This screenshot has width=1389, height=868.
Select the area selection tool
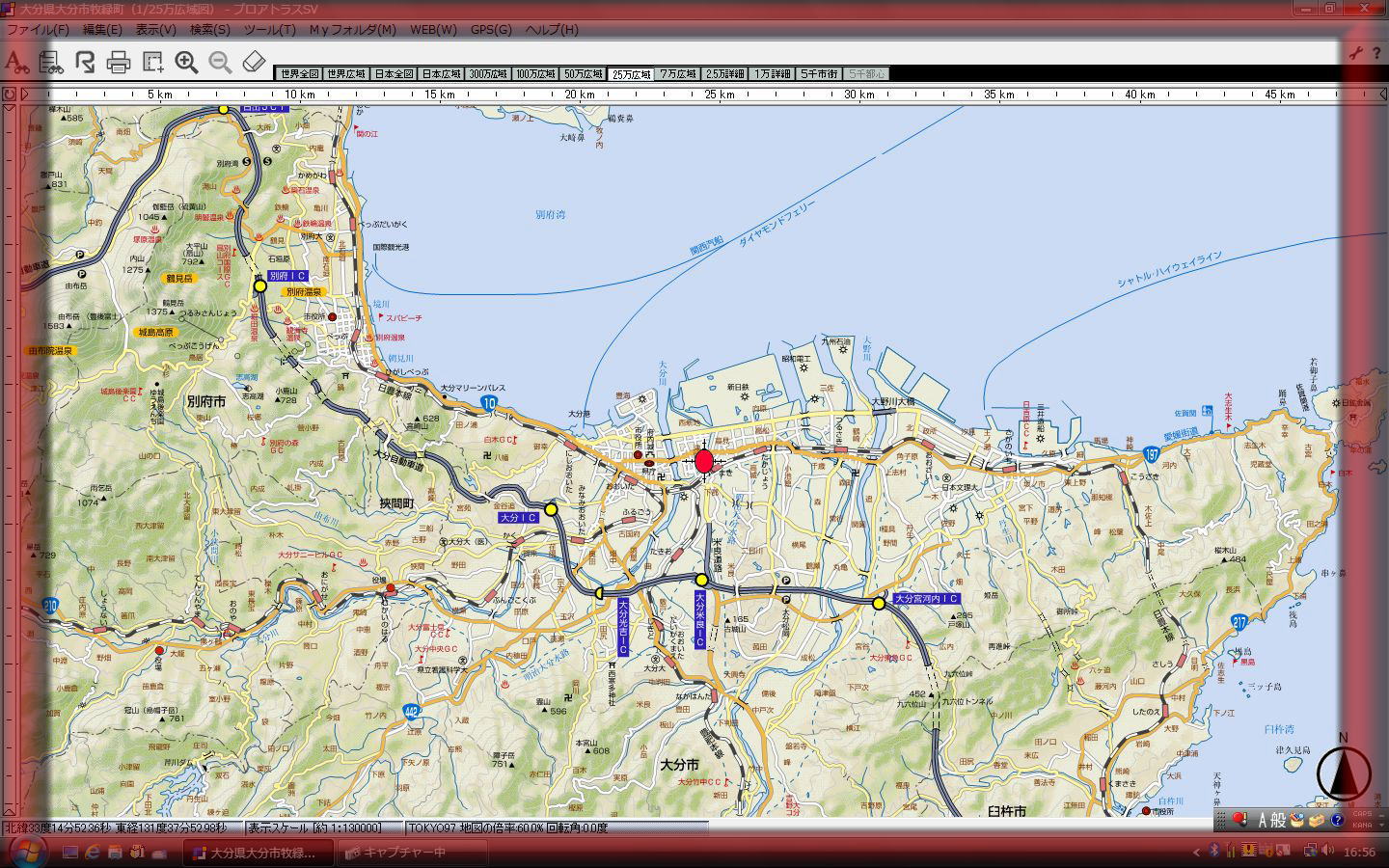(x=152, y=63)
